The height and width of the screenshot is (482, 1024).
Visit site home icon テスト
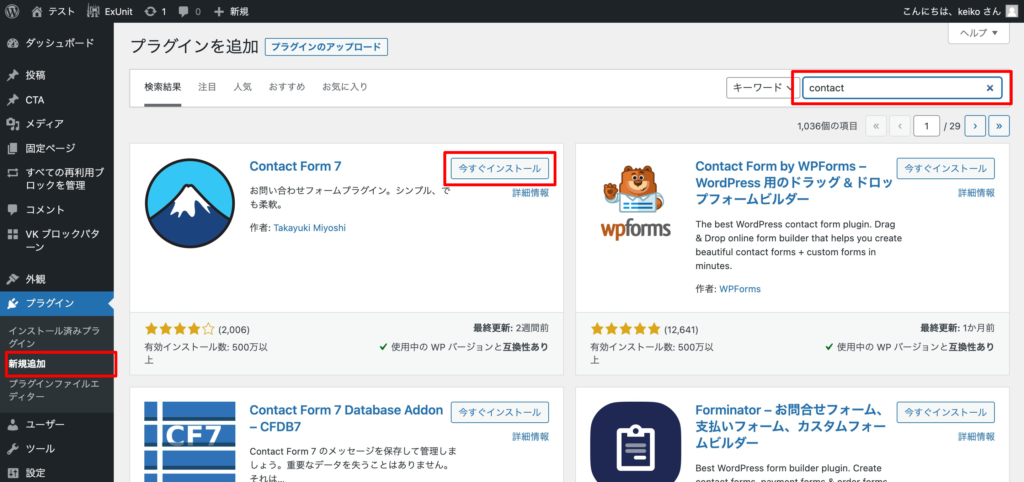click(x=53, y=11)
